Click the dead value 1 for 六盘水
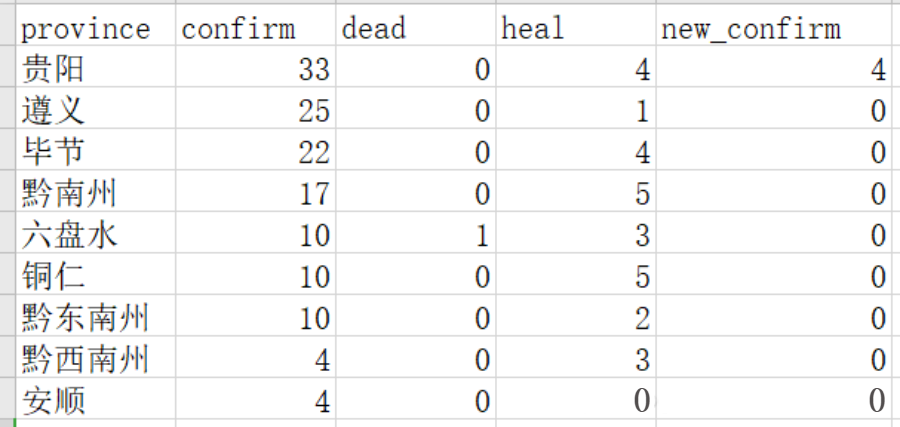 coord(415,235)
